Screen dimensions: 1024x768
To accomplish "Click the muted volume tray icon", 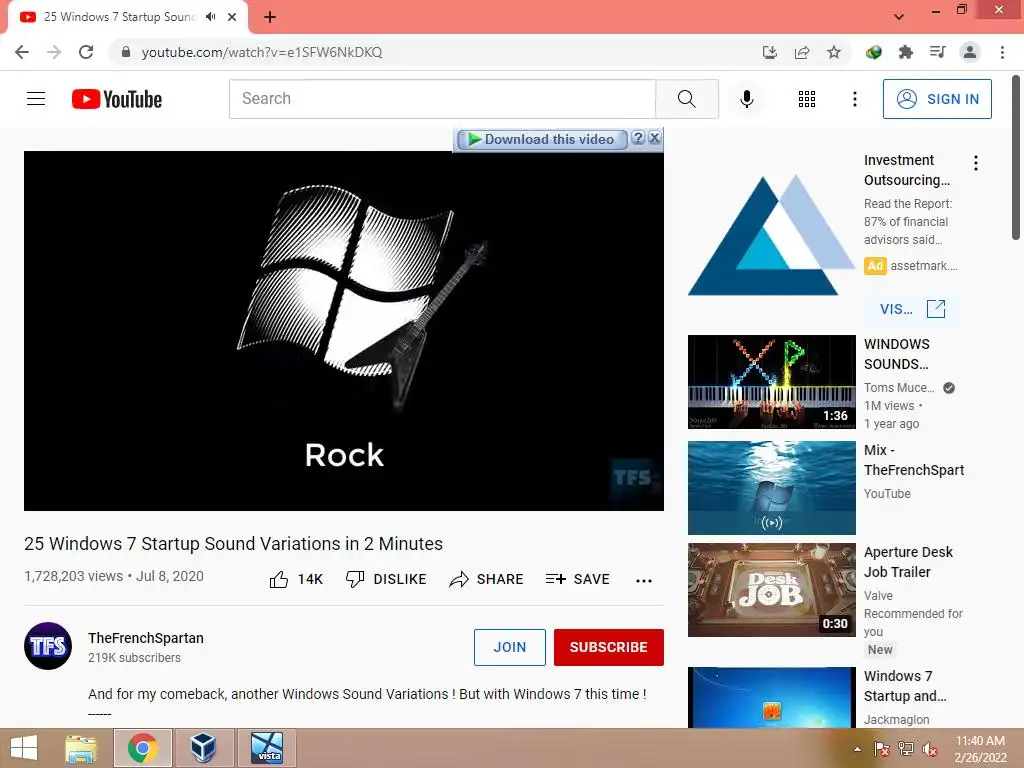I will click(x=930, y=749).
